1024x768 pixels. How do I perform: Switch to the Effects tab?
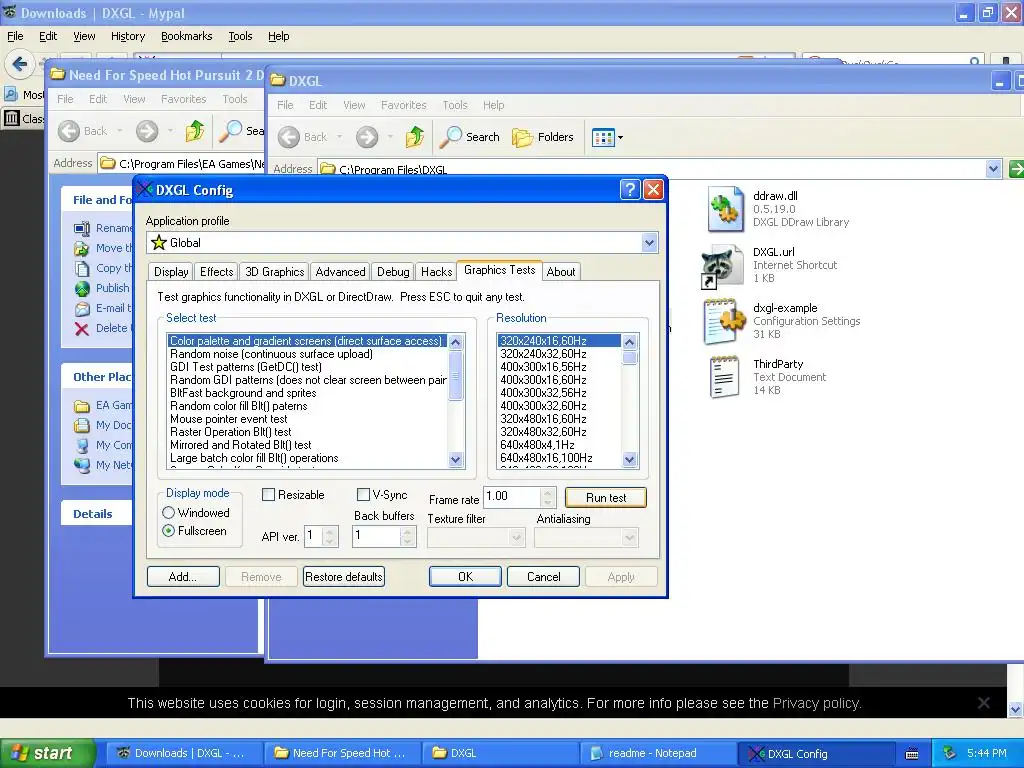(216, 272)
